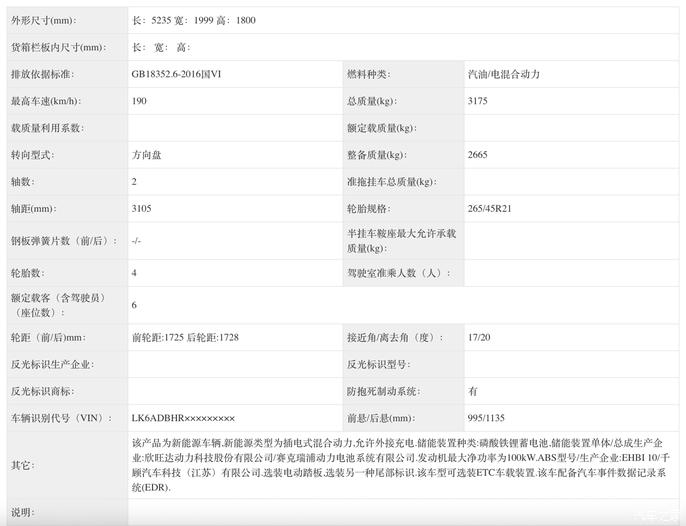Click the 接近角/离去角(度) label
This screenshot has height=526, width=686.
pos(396,337)
